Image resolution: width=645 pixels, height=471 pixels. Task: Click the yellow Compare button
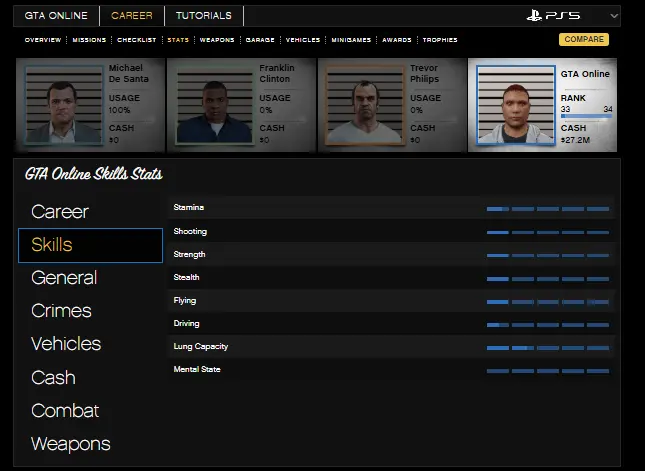583,40
